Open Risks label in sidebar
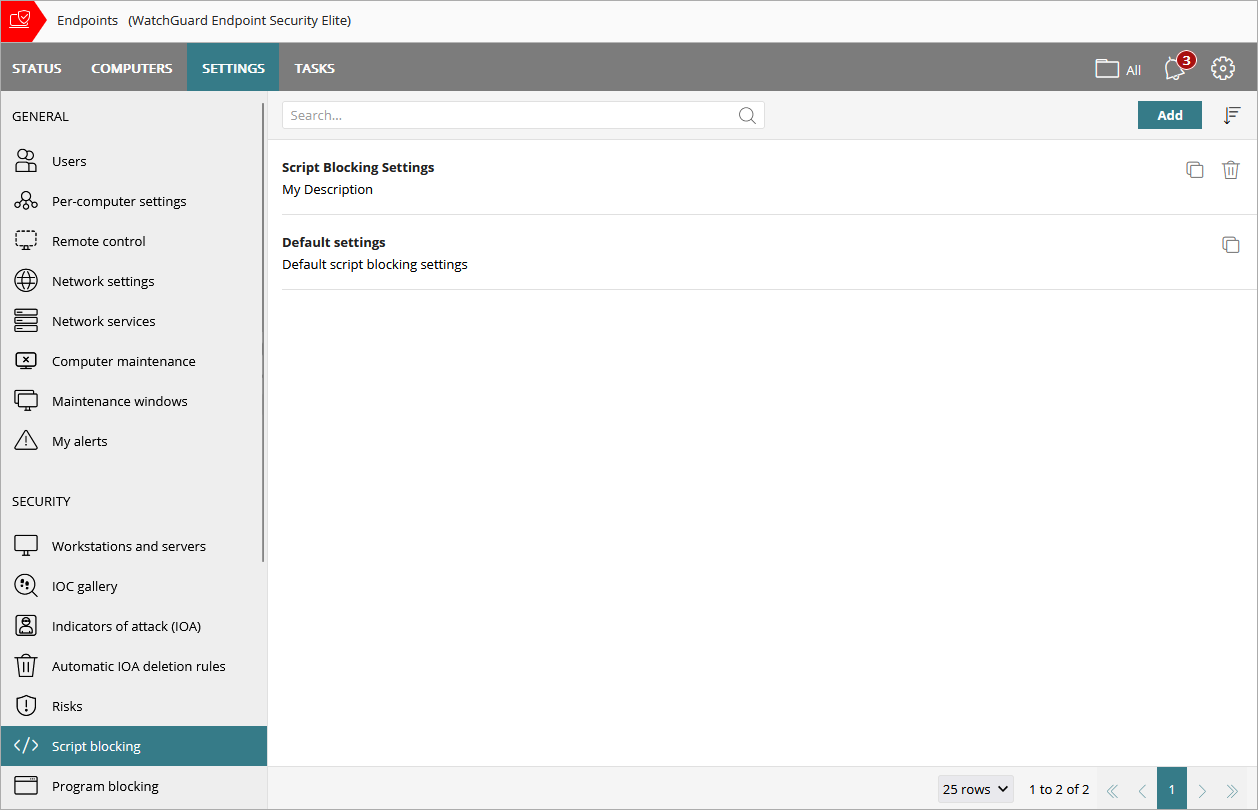Viewport: 1258px width, 810px height. coord(67,706)
